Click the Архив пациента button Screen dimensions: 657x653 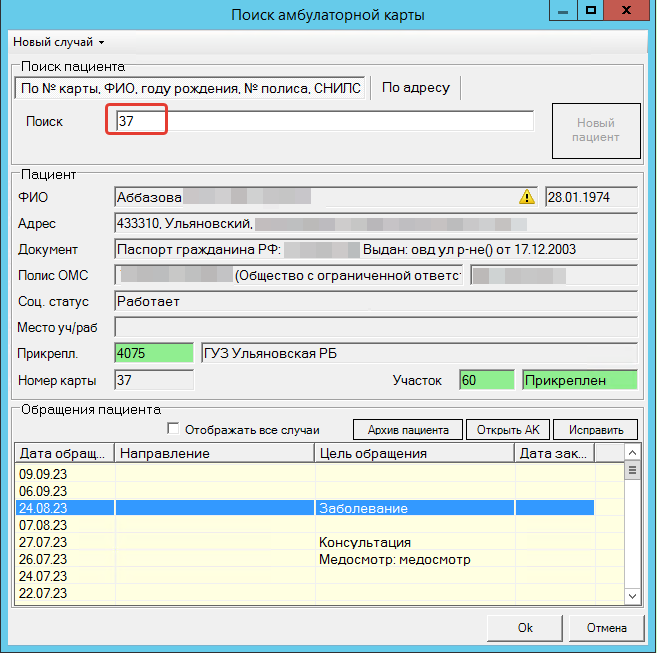(407, 430)
